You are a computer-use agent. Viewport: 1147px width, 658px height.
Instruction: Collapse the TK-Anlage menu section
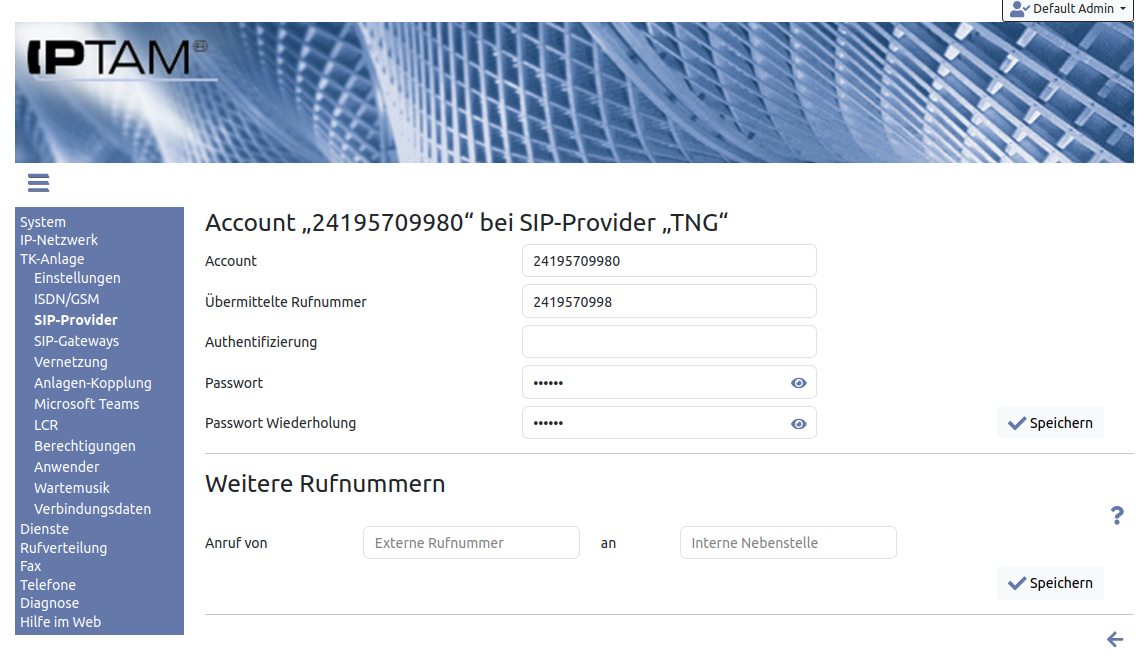tap(52, 259)
